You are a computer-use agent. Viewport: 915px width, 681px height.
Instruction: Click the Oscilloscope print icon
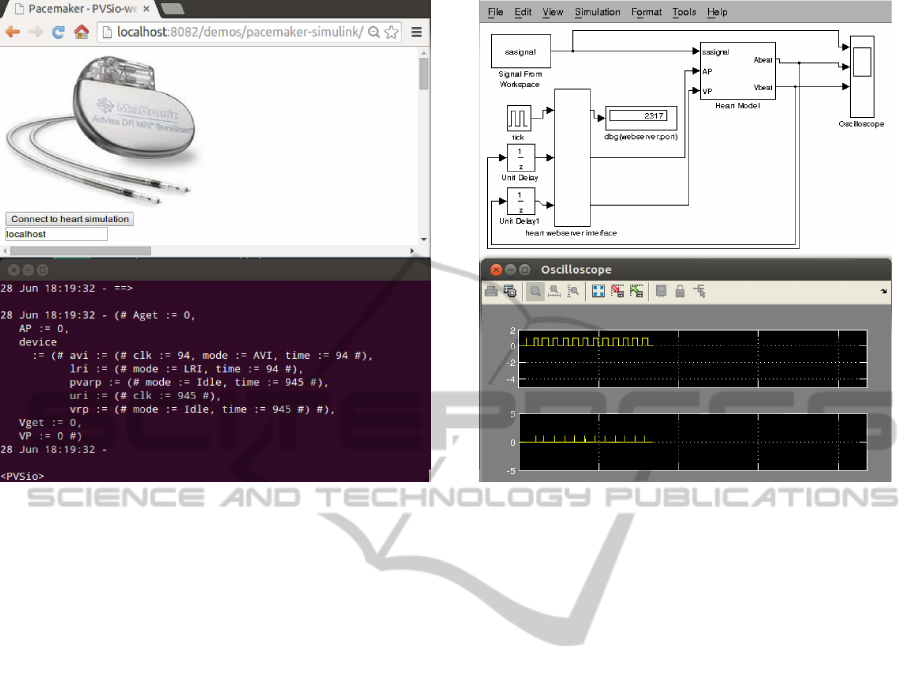(492, 291)
